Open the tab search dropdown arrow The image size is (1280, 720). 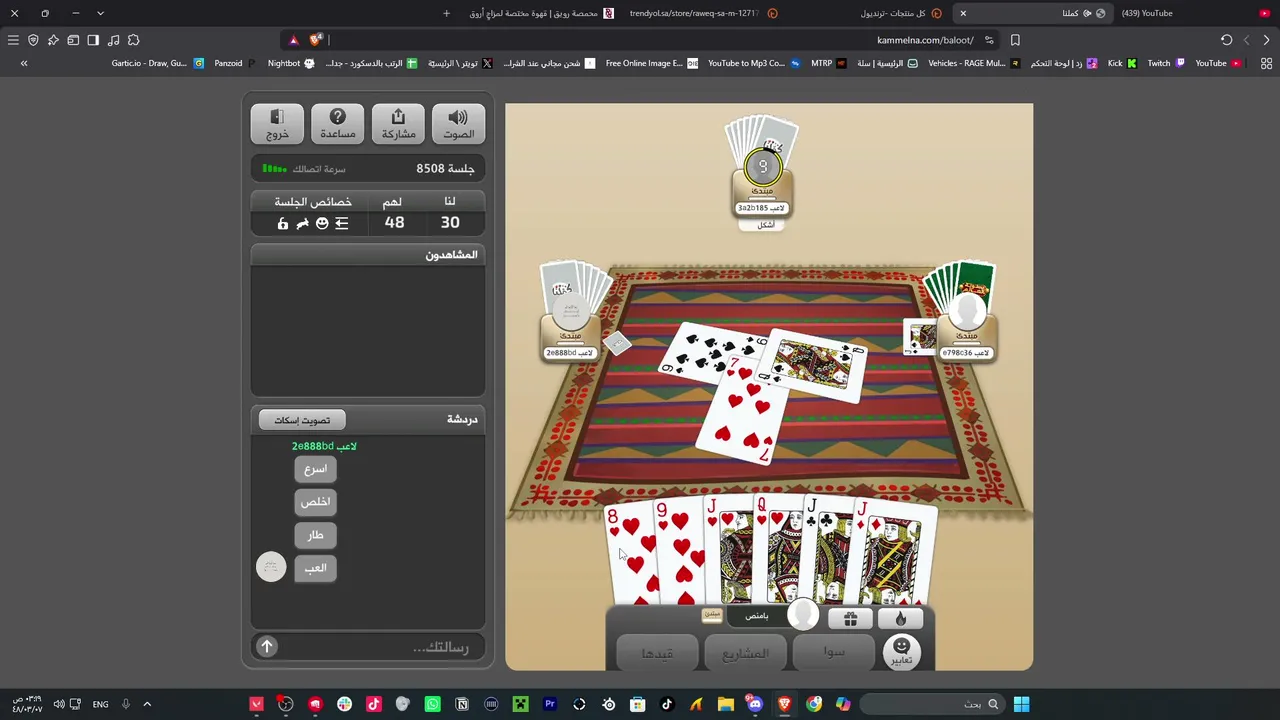(100, 13)
